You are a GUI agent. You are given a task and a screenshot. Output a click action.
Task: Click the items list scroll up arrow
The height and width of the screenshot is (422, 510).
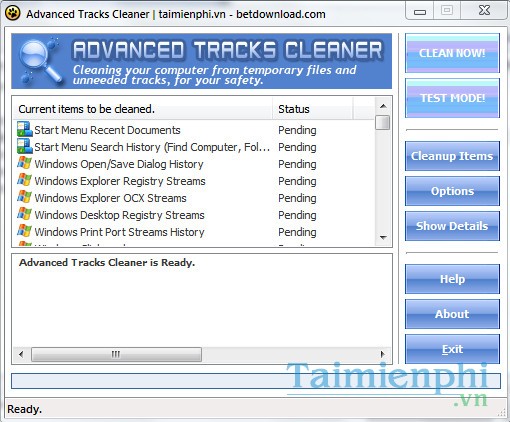click(383, 106)
